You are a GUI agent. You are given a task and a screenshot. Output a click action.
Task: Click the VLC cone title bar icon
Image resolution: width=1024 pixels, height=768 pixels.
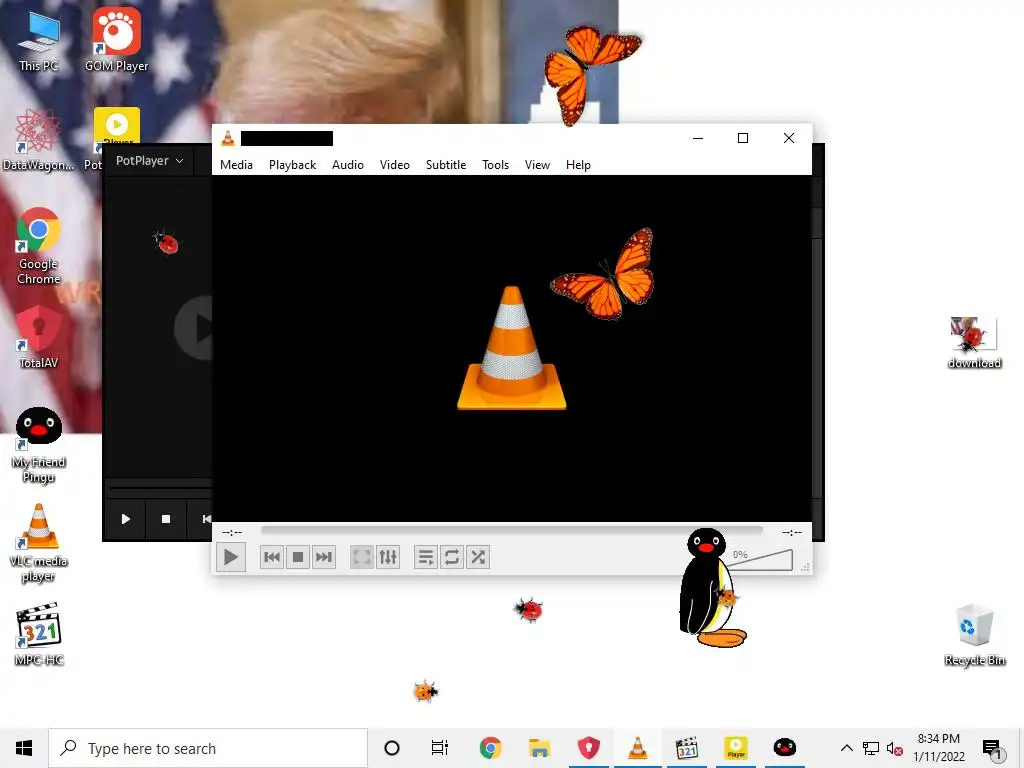(x=228, y=138)
